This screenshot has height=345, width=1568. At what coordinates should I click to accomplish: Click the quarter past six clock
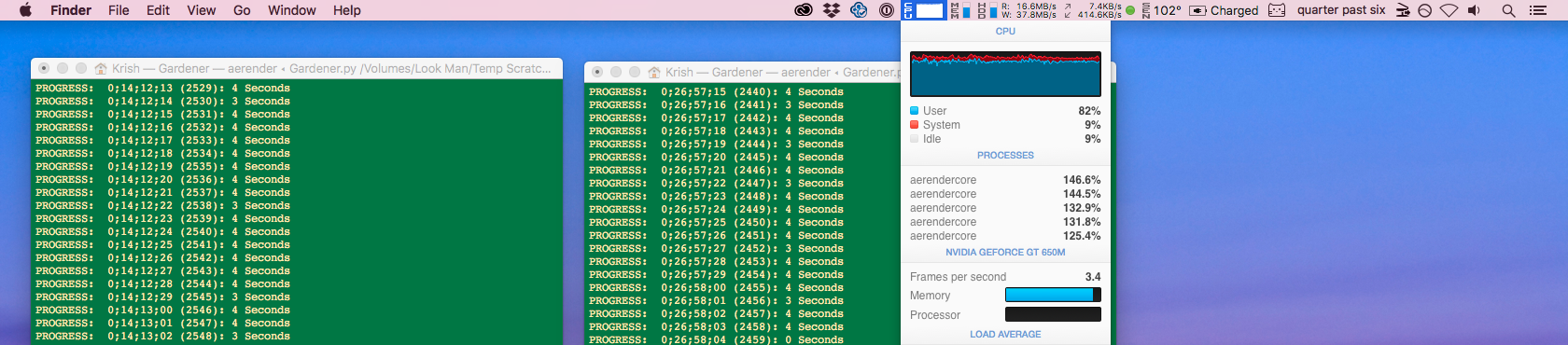[1341, 10]
